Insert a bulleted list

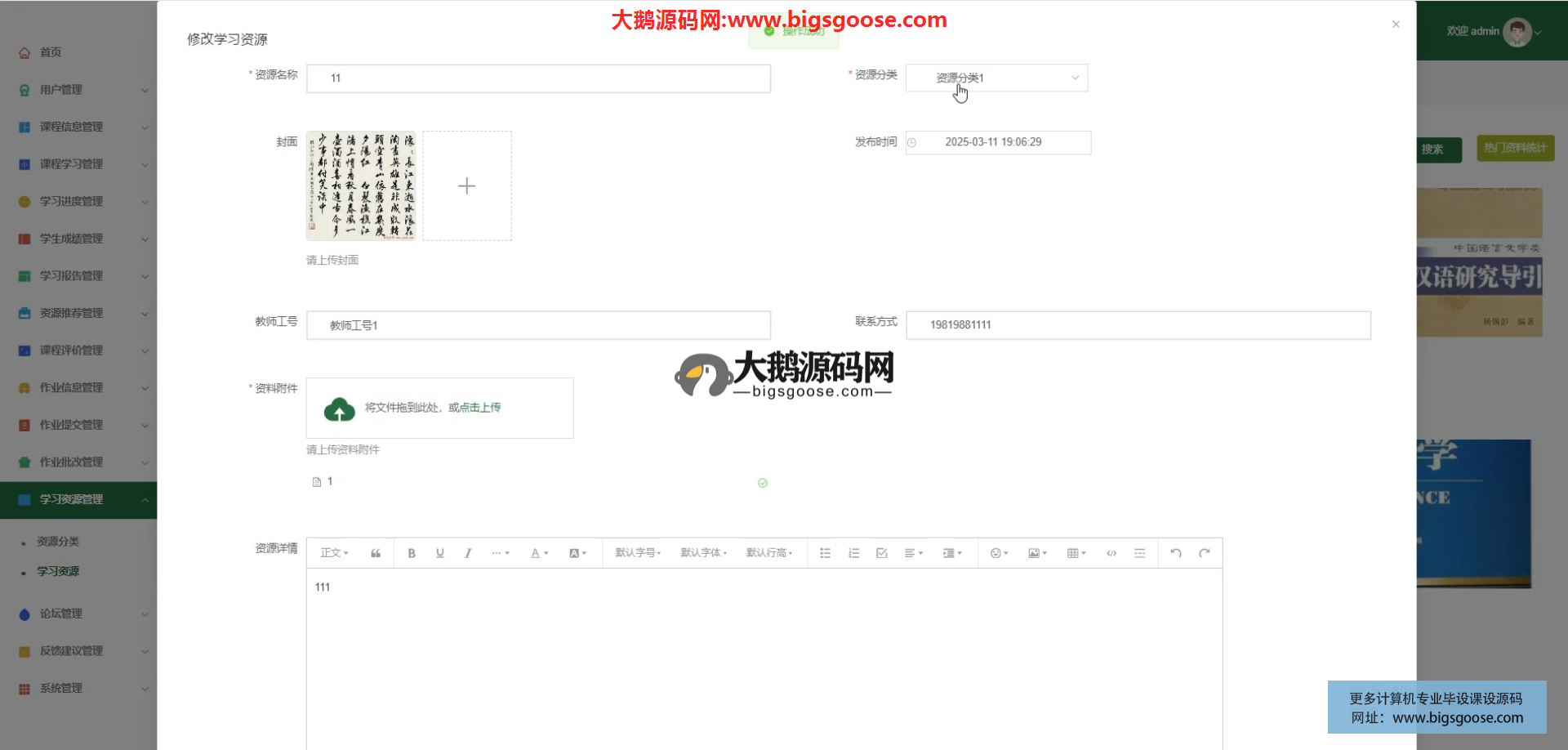coord(826,553)
